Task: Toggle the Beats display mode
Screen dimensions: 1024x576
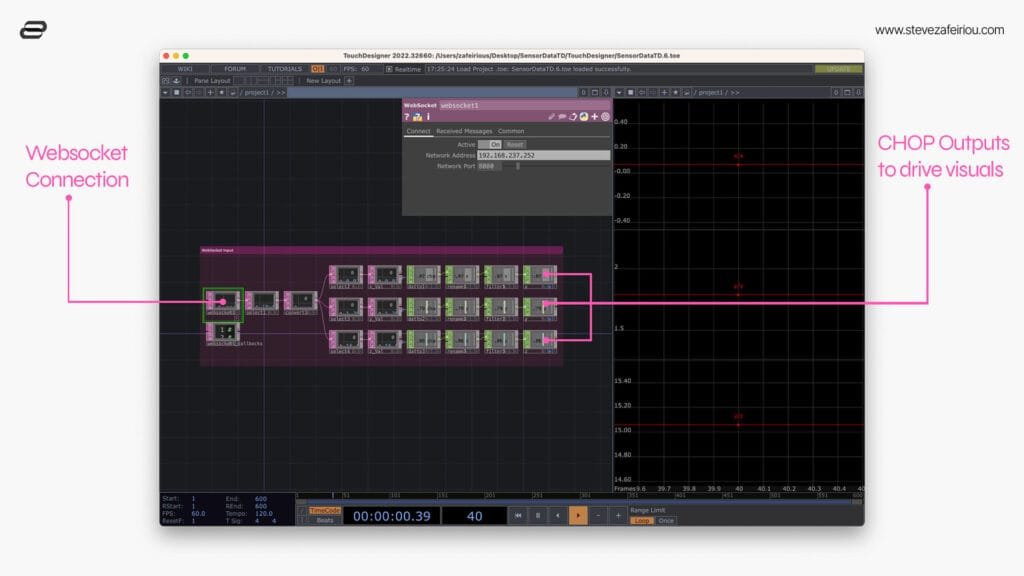Action: point(324,520)
